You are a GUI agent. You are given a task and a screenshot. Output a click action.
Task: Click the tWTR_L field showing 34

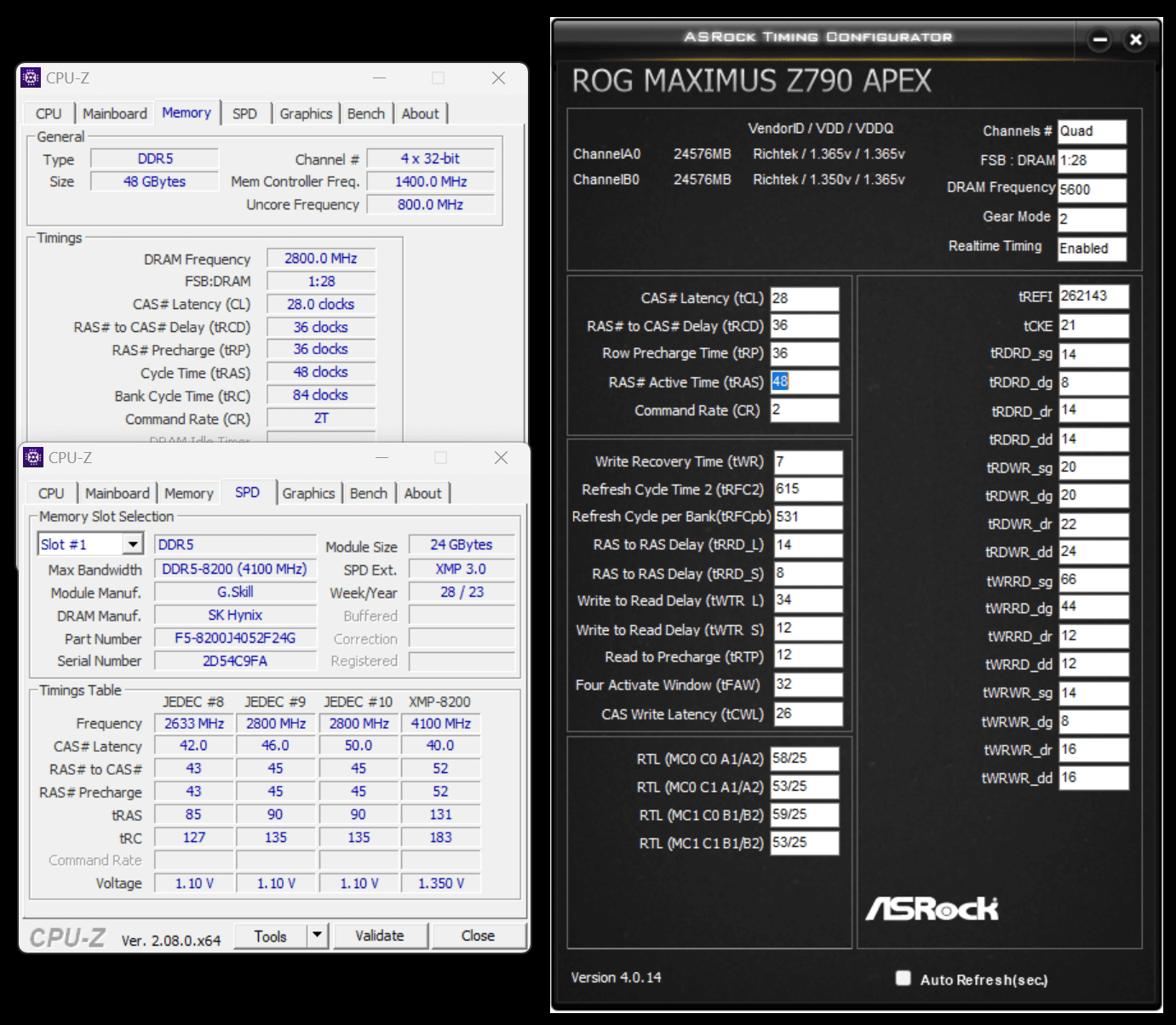point(808,600)
